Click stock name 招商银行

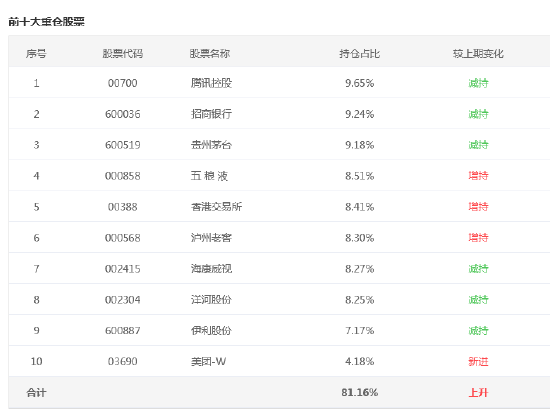[x=211, y=114]
